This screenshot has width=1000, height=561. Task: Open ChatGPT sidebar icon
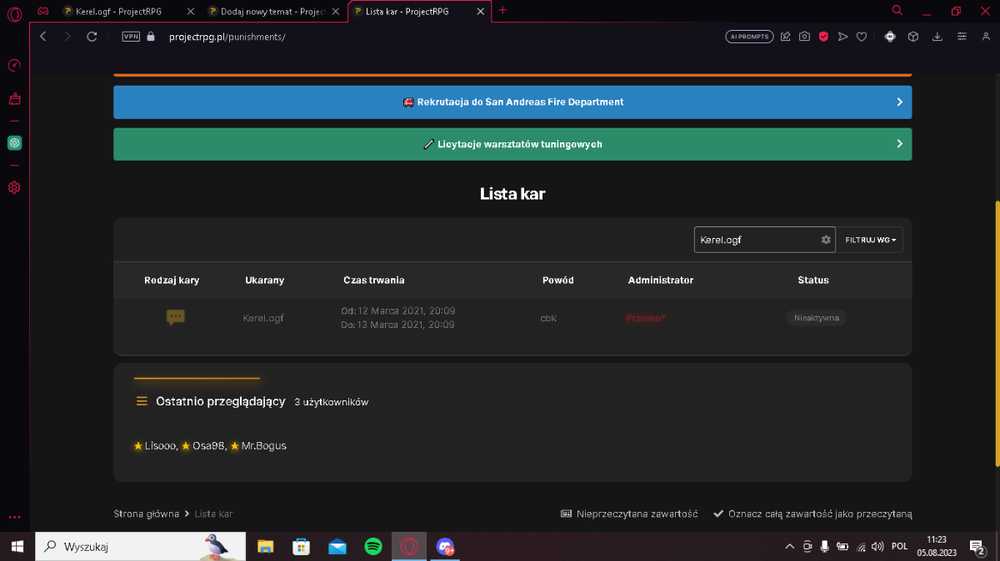pos(14,143)
